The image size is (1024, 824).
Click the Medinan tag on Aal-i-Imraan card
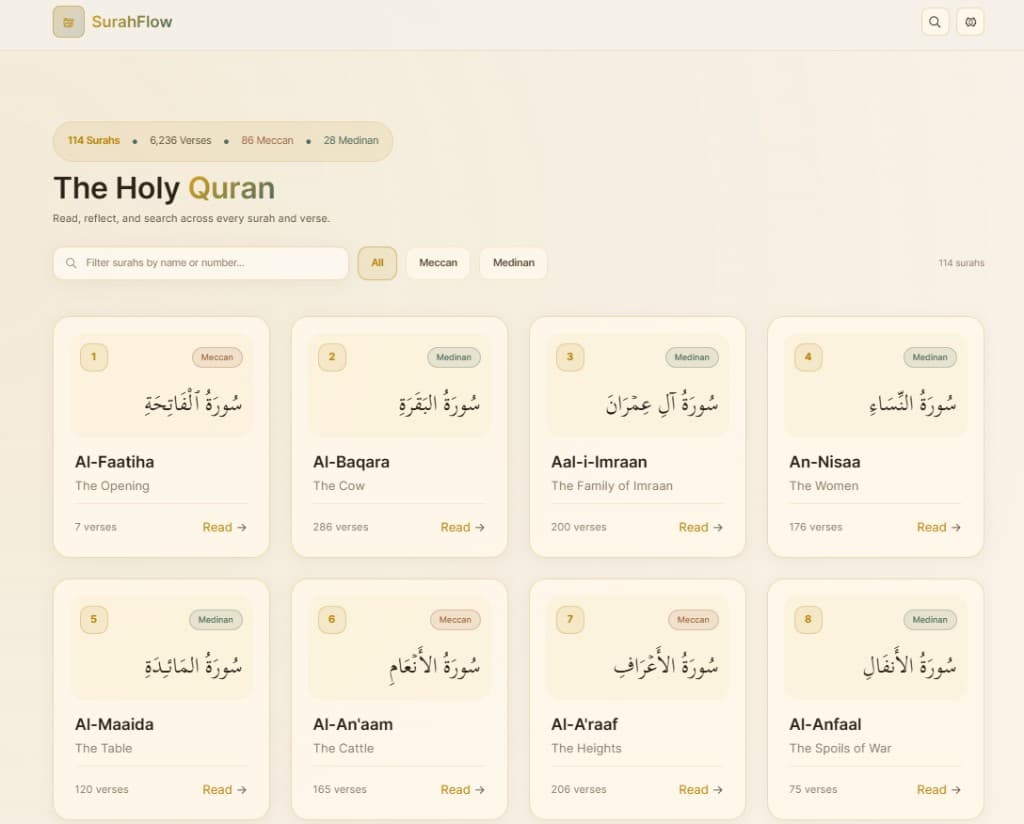point(692,357)
